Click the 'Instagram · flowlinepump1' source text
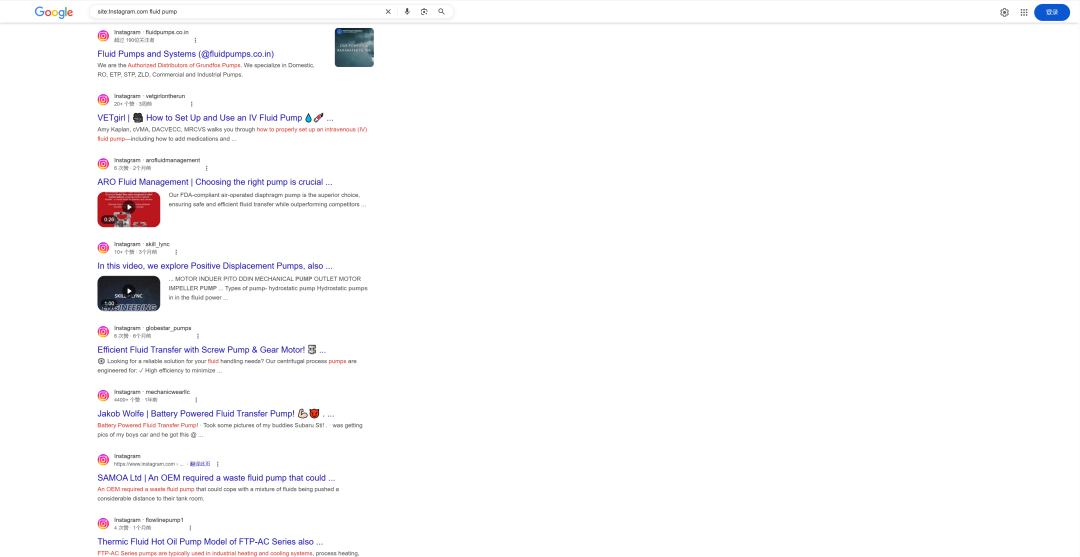 pos(149,520)
